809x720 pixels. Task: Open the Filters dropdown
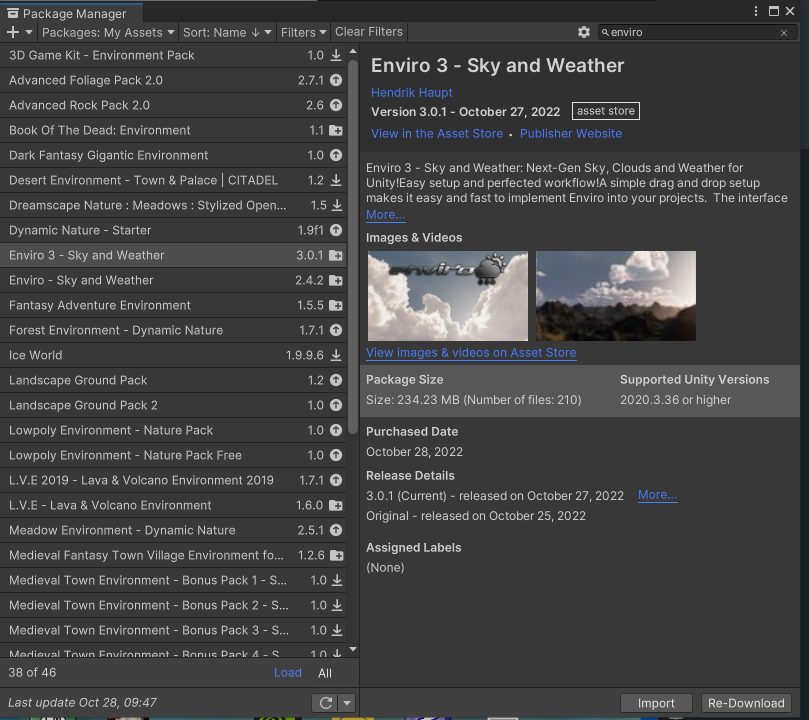(303, 32)
